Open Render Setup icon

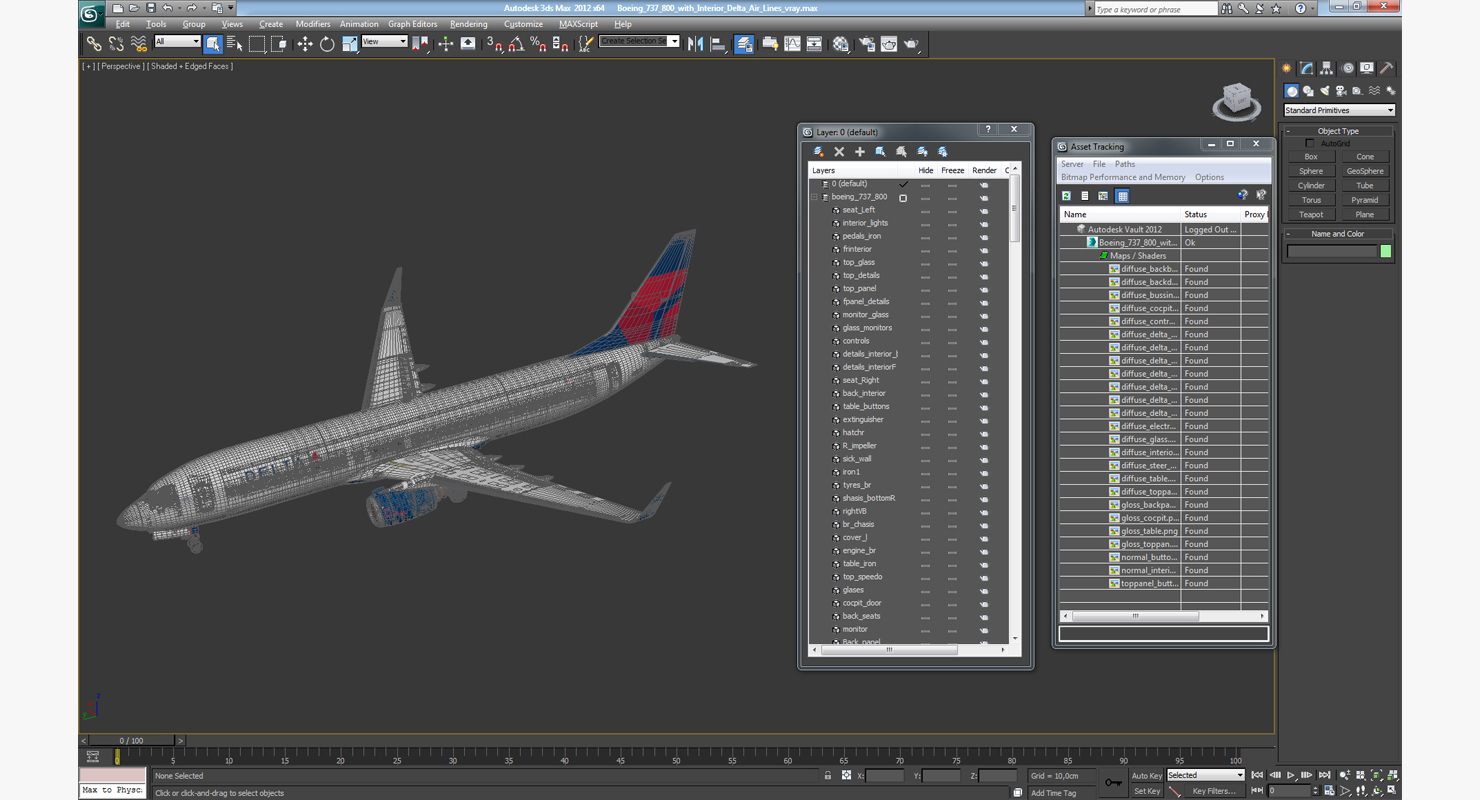pyautogui.click(x=866, y=43)
